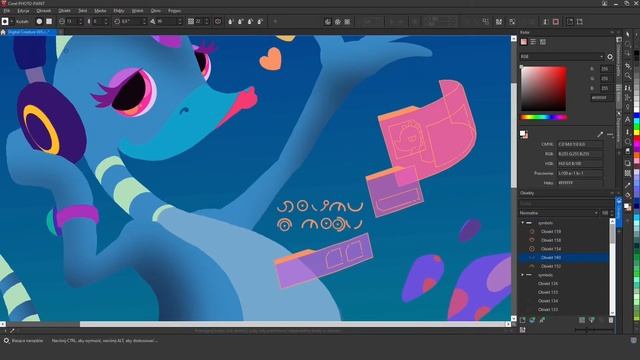Open the RGB color model dropdown
Image resolution: width=640 pixels, height=360 pixels.
(x=562, y=57)
